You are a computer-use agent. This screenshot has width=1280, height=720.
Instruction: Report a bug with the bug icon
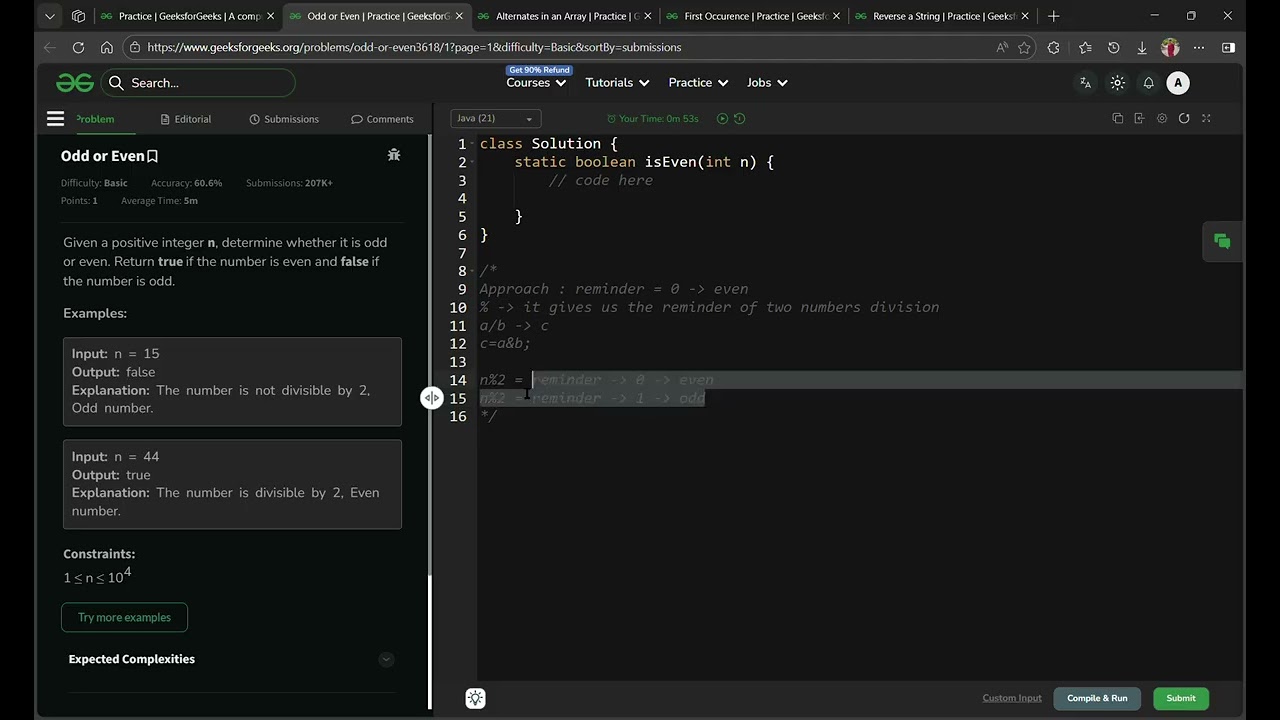point(394,155)
